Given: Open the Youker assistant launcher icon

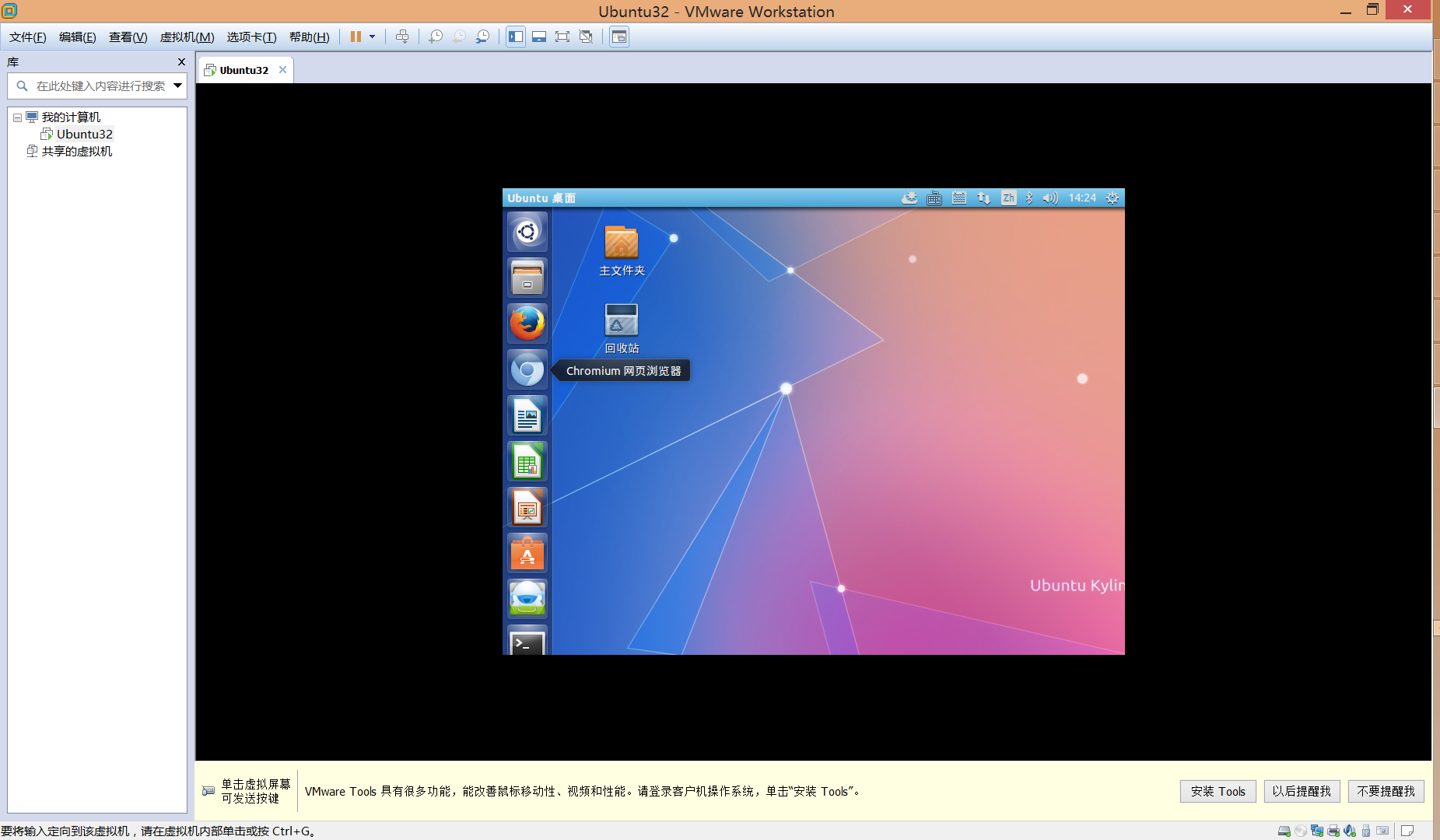Looking at the screenshot, I should click(527, 599).
